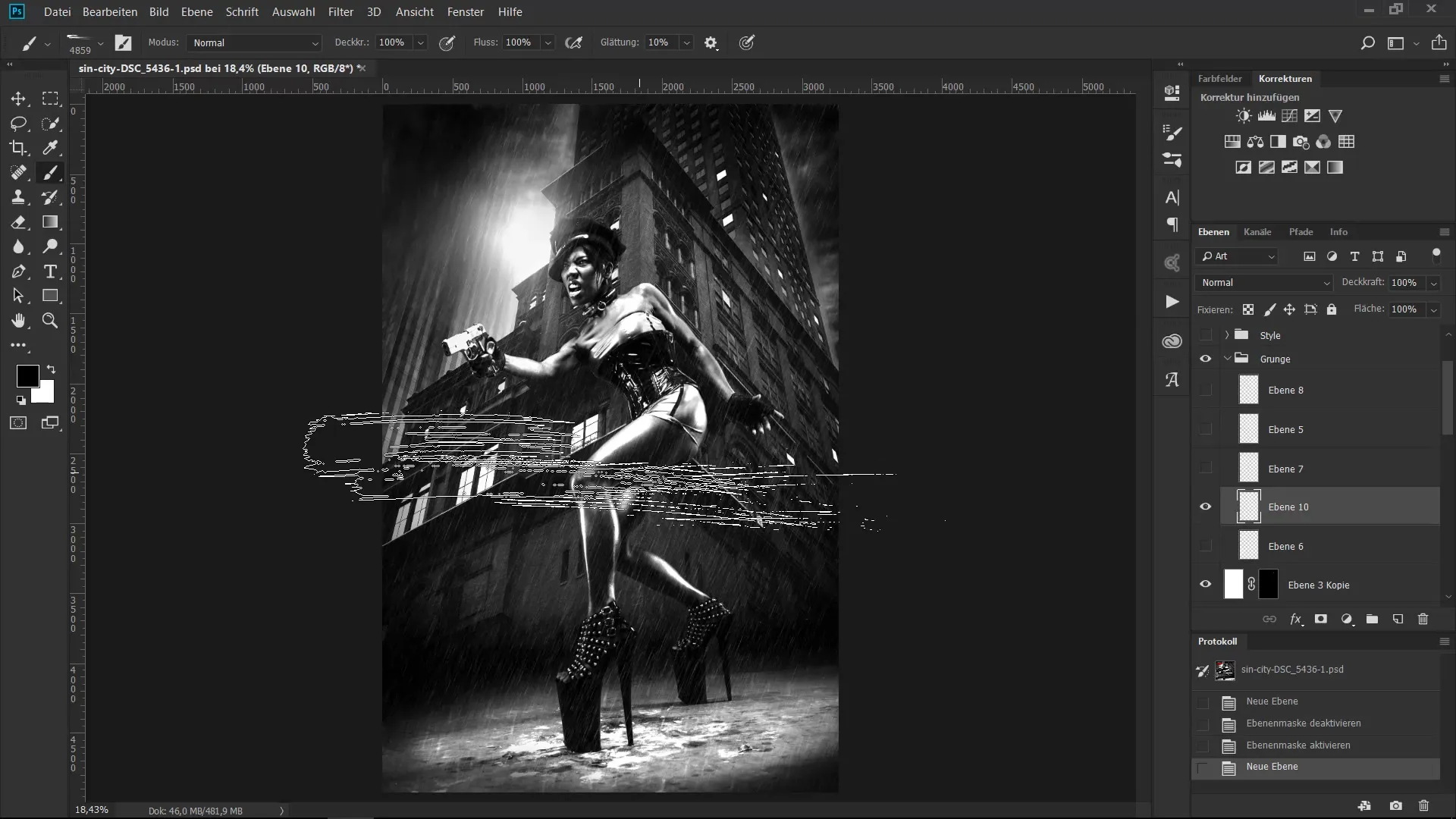Open the brush Modus dropdown

click(x=254, y=43)
